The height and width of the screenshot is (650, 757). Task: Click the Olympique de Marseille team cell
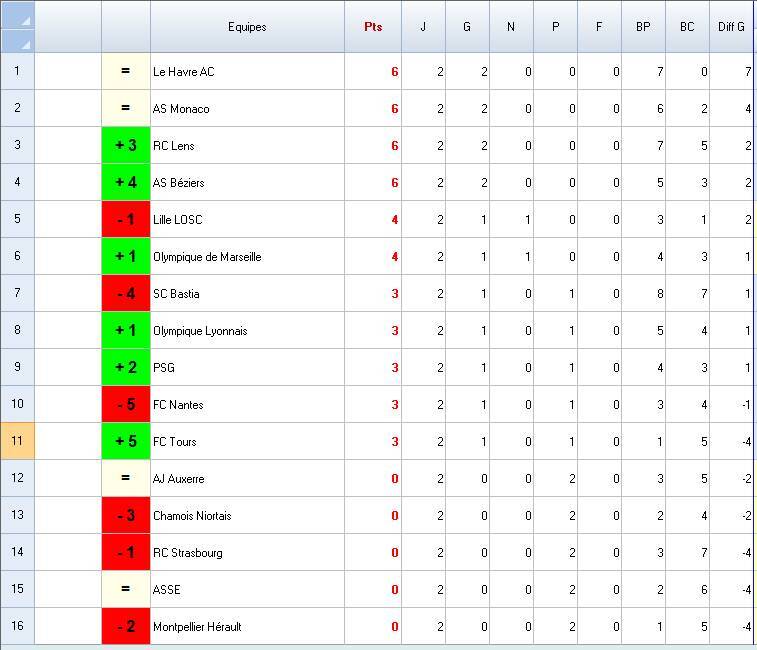(207, 257)
